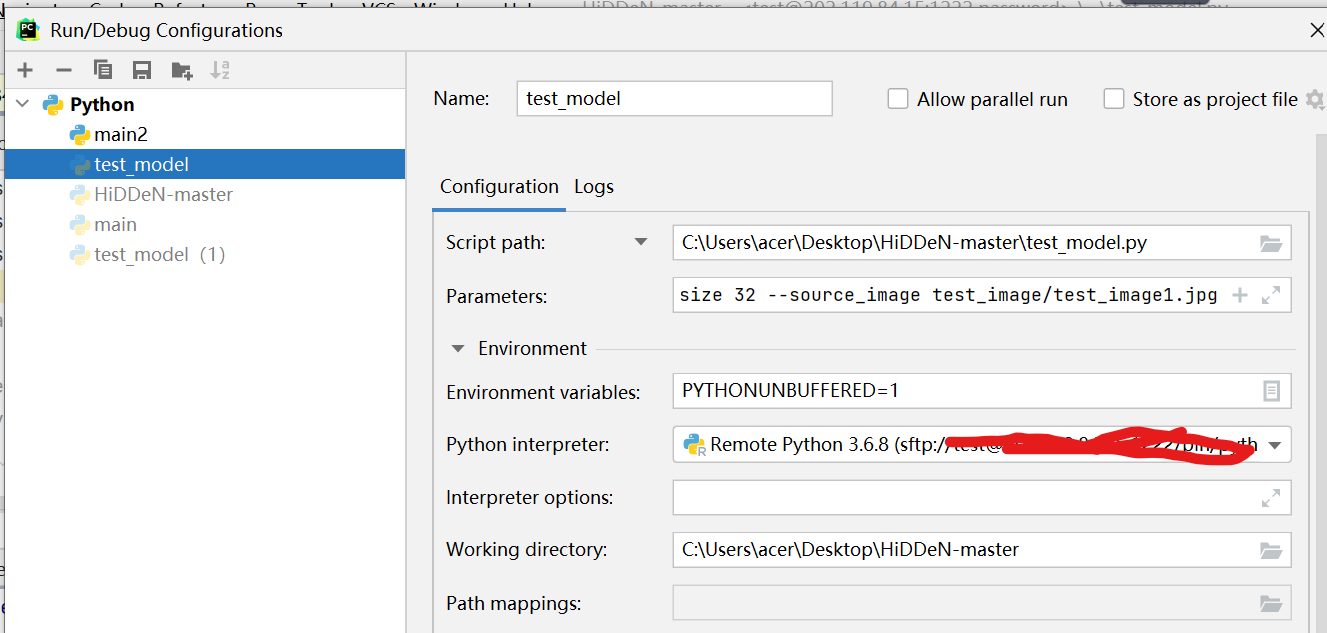Check Store as project file option
The height and width of the screenshot is (633, 1327).
click(1114, 99)
